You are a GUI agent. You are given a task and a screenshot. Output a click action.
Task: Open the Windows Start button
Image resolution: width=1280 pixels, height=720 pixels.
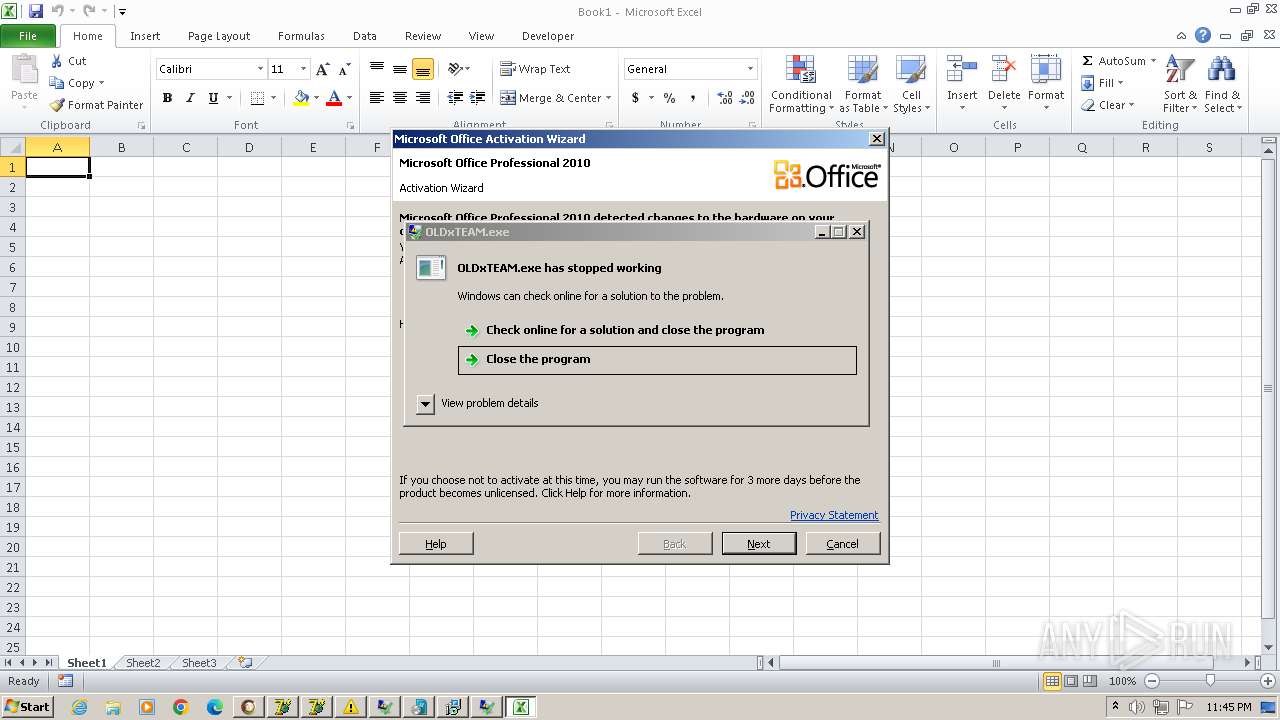pos(27,707)
